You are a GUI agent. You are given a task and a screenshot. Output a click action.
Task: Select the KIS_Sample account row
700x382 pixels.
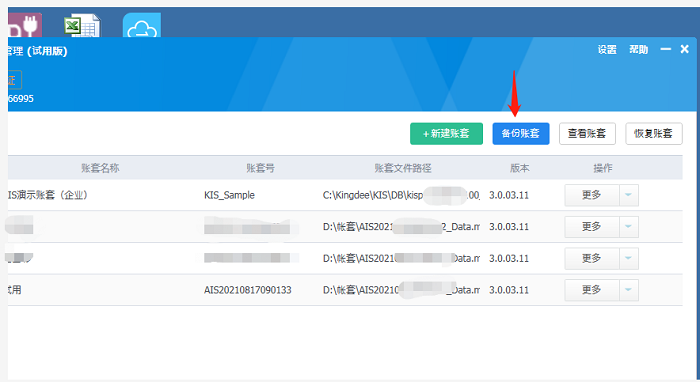pos(345,195)
